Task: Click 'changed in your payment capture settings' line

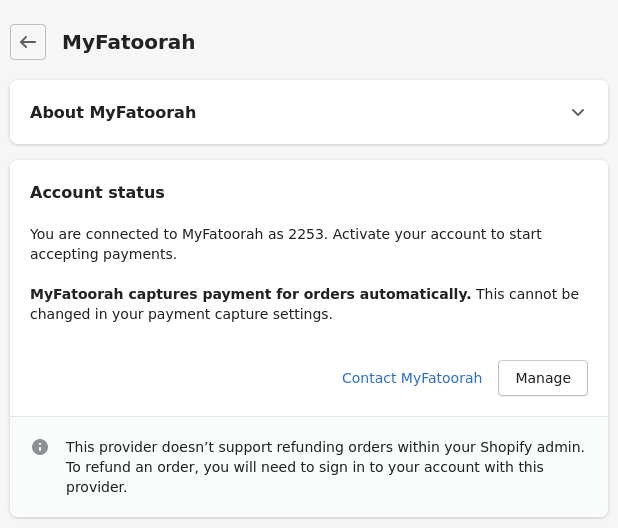Action: pos(181,314)
